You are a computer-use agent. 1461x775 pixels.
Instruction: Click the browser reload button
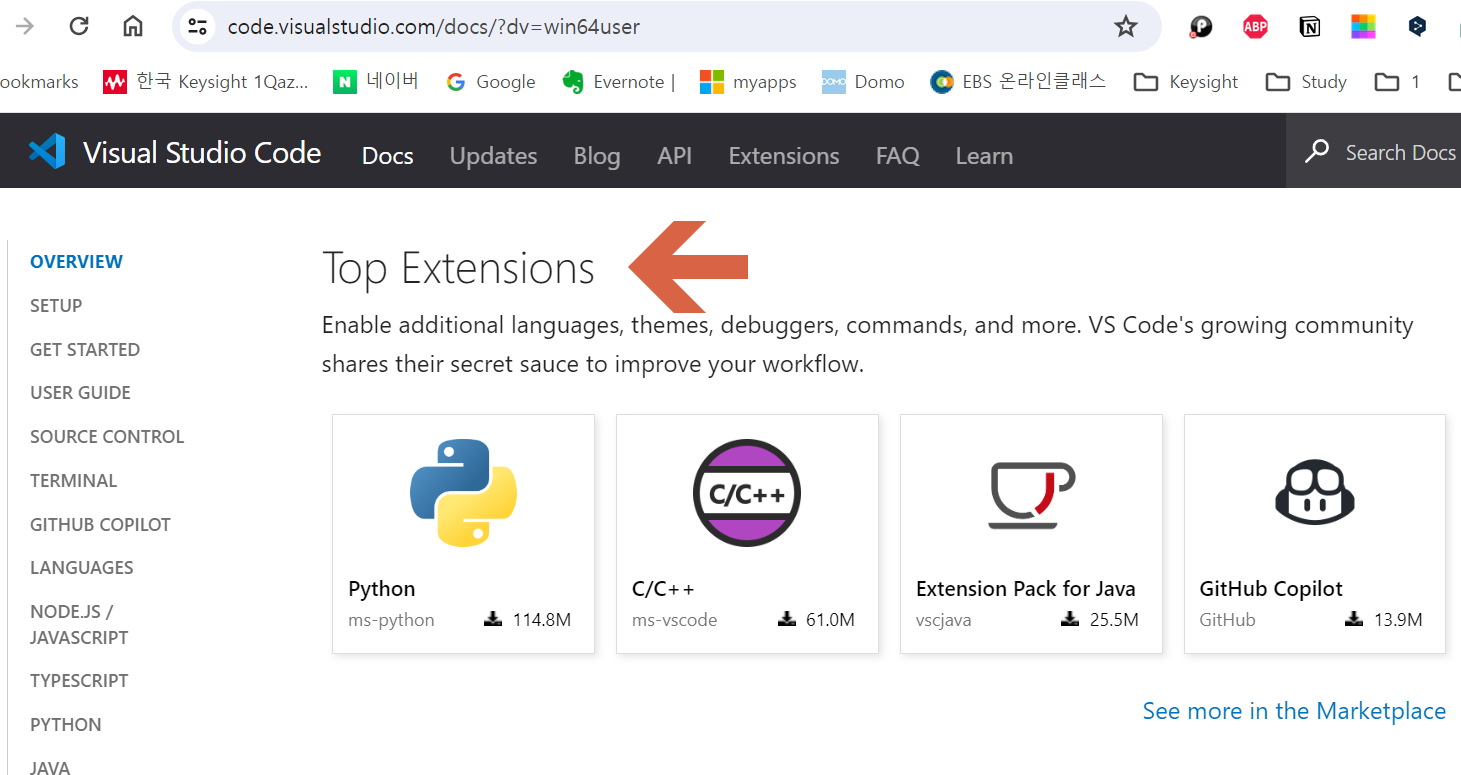point(79,27)
